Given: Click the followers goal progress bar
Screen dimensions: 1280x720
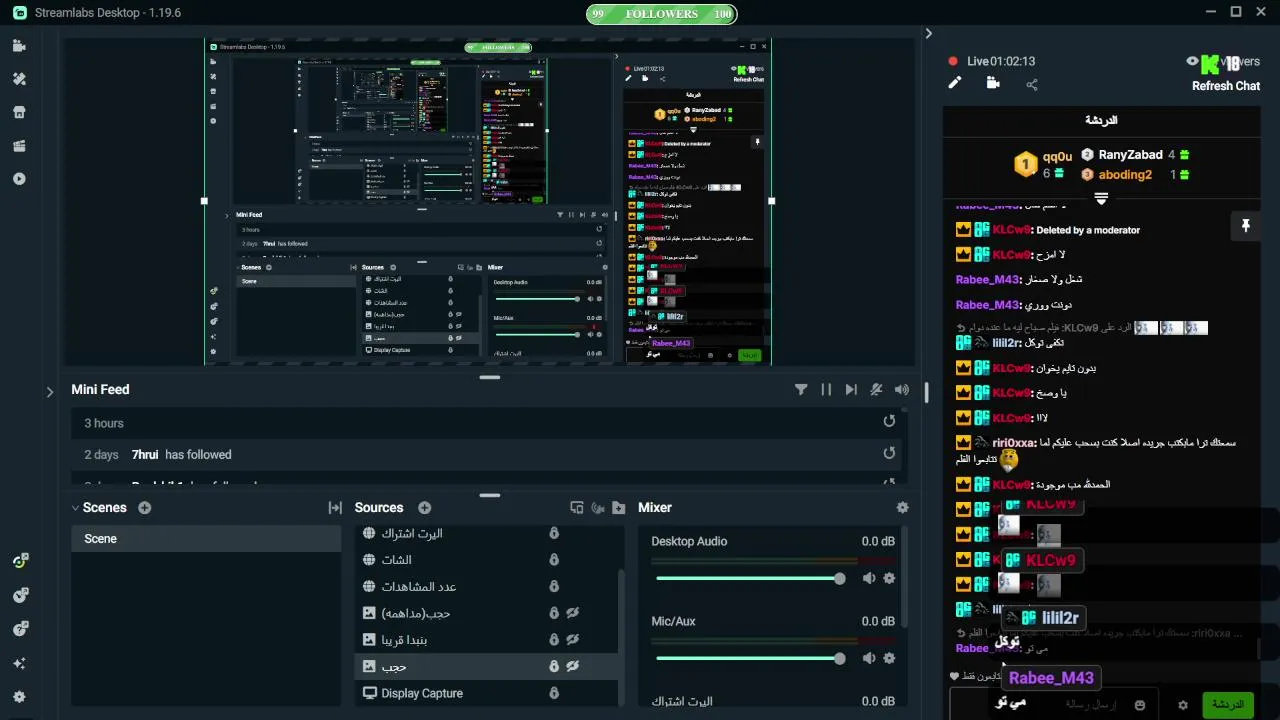Looking at the screenshot, I should [x=661, y=14].
